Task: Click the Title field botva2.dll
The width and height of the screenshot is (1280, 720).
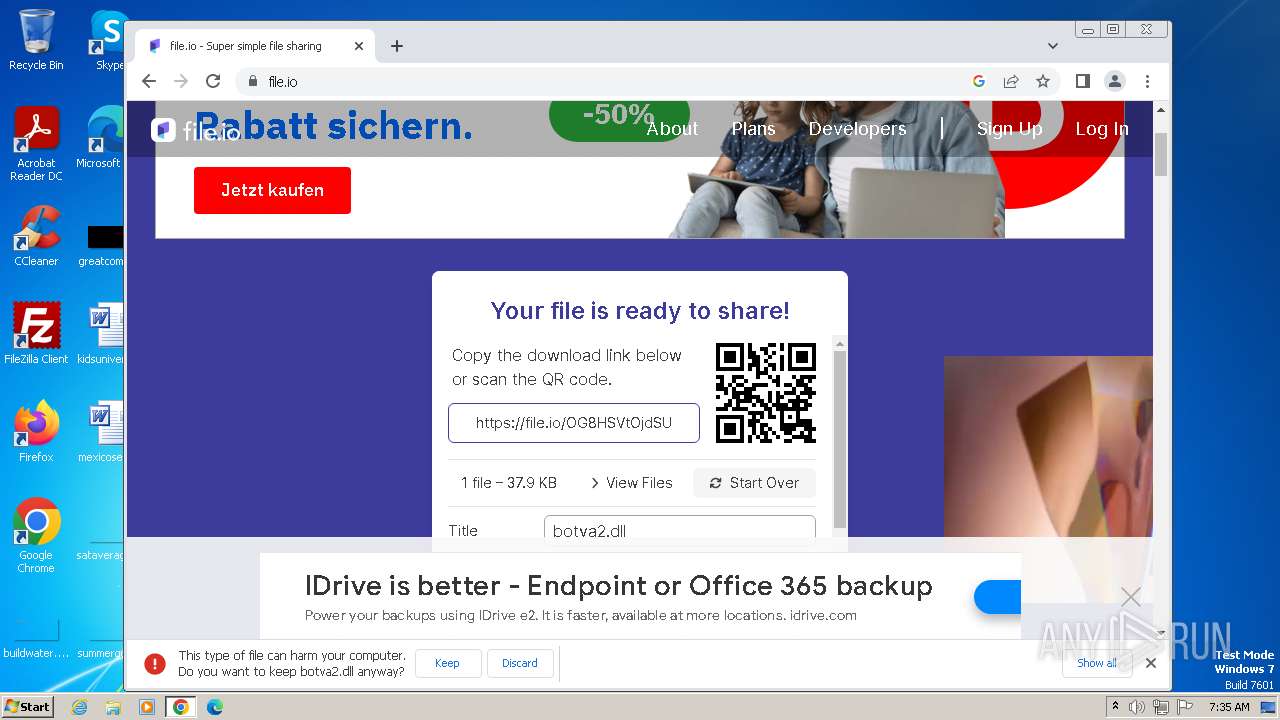Action: [680, 530]
